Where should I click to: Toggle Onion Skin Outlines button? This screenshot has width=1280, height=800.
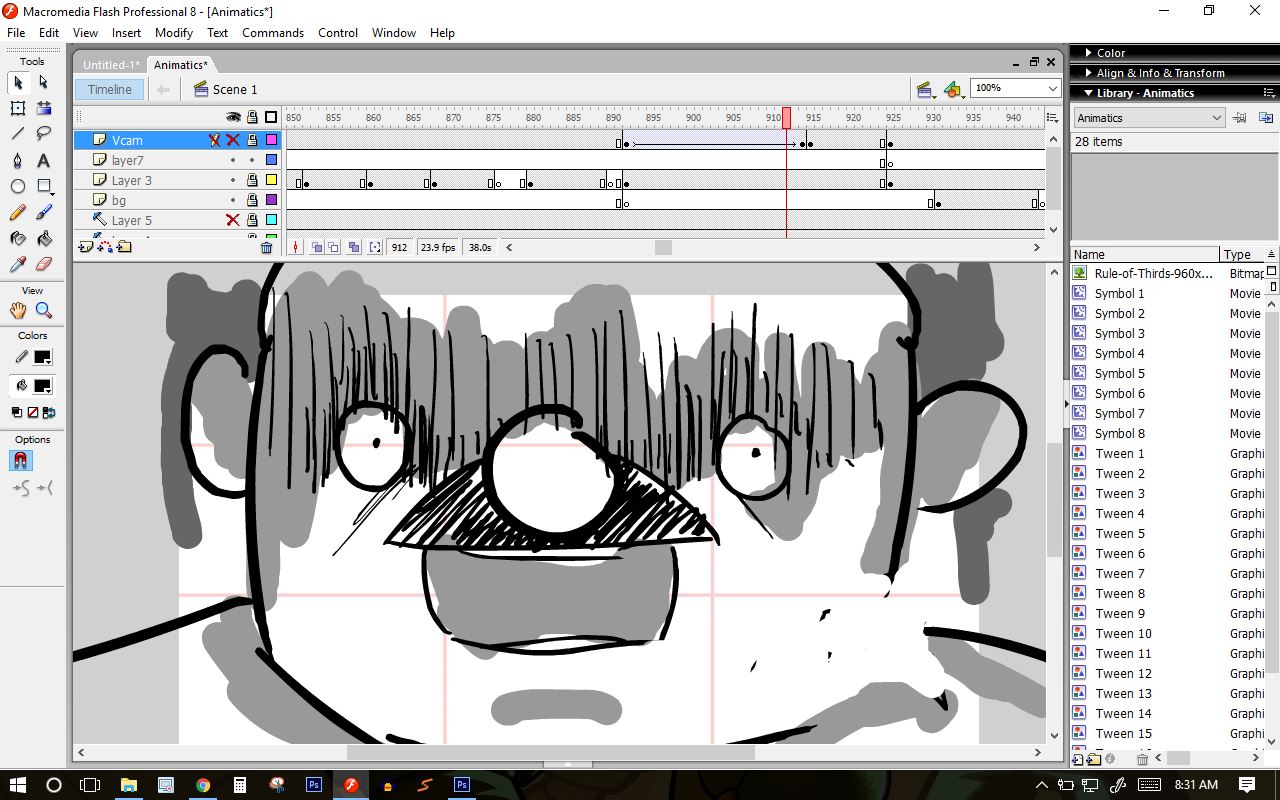coord(334,247)
